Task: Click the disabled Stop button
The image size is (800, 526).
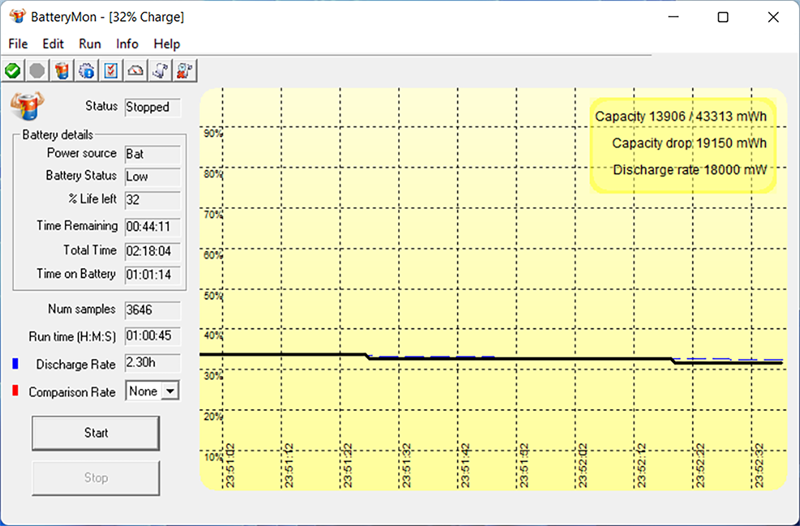Action: point(96,478)
